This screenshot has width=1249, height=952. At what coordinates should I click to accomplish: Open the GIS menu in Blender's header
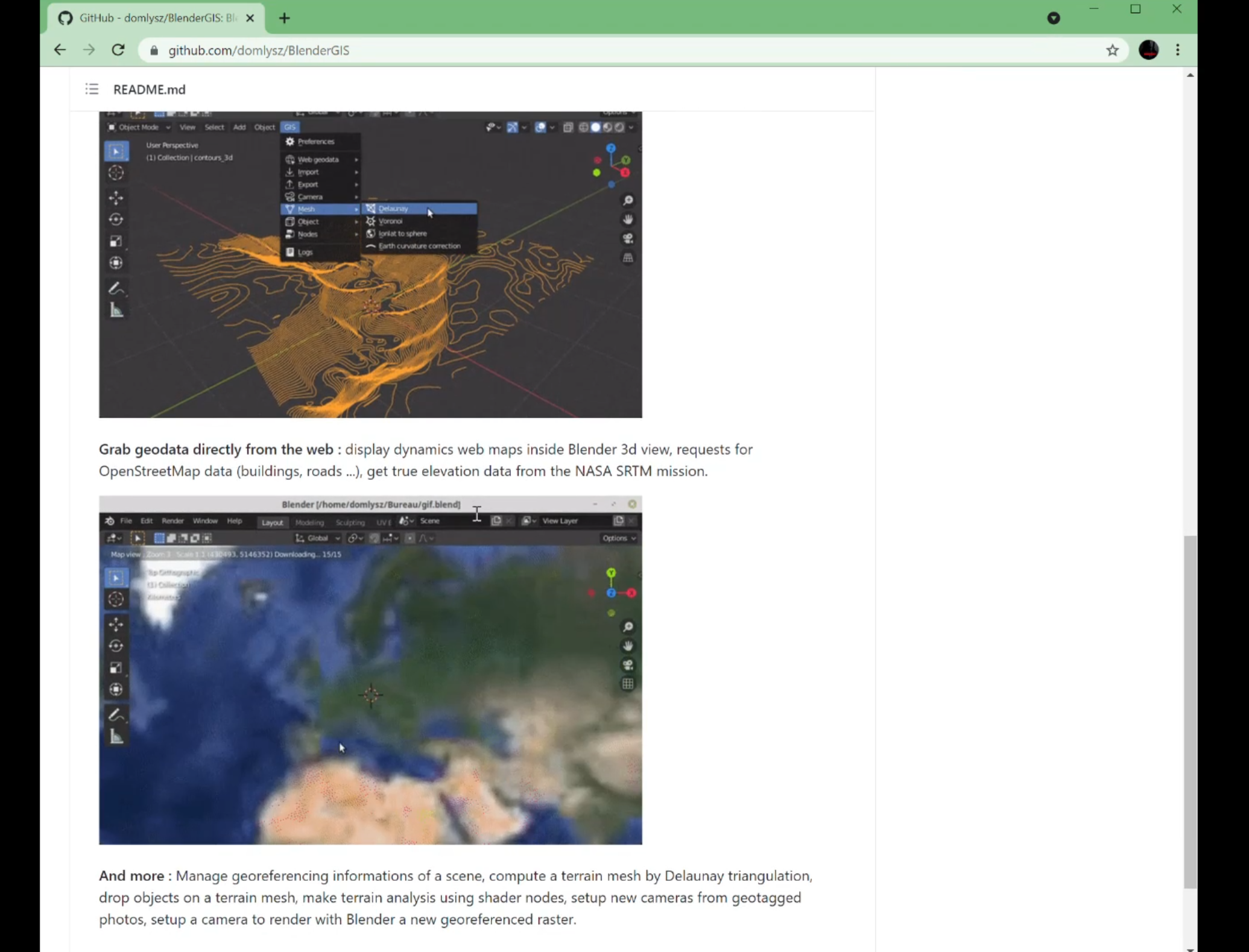[x=289, y=127]
